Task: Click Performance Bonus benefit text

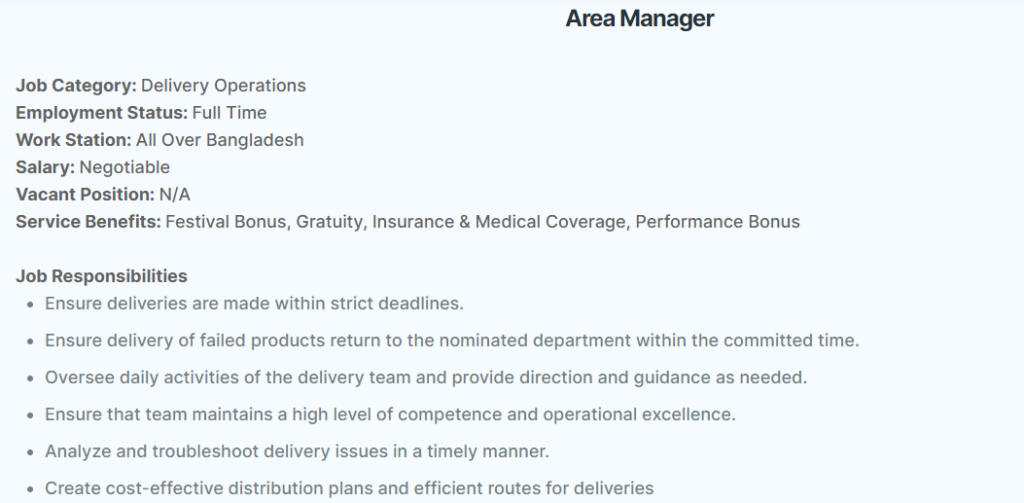Action: pyautogui.click(x=717, y=222)
